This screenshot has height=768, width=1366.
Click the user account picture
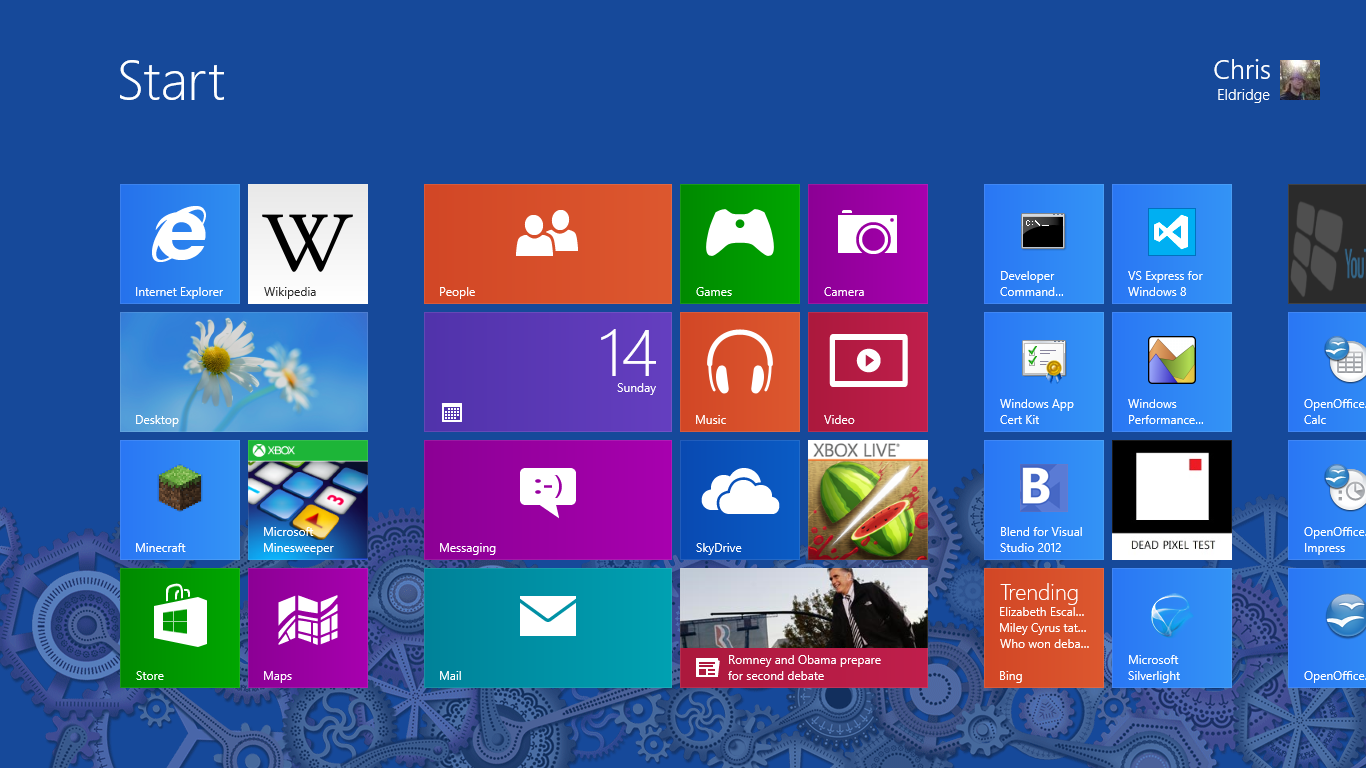coord(1300,80)
